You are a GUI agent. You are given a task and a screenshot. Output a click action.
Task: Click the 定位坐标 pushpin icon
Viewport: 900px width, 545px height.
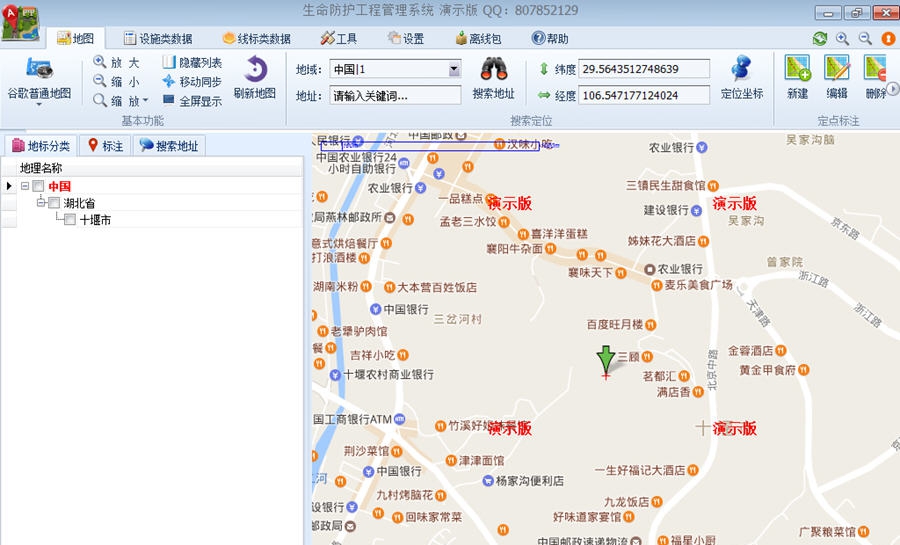click(742, 69)
